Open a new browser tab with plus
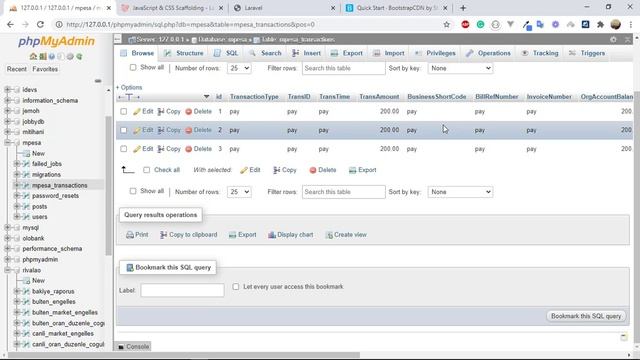 click(x=463, y=8)
